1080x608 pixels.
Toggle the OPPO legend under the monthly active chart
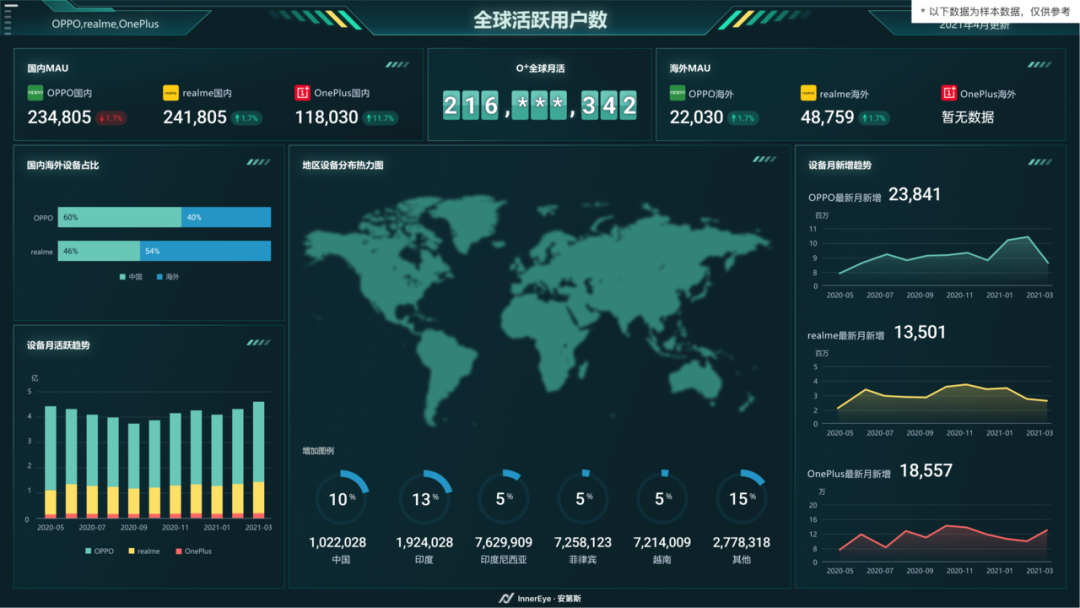(99, 551)
